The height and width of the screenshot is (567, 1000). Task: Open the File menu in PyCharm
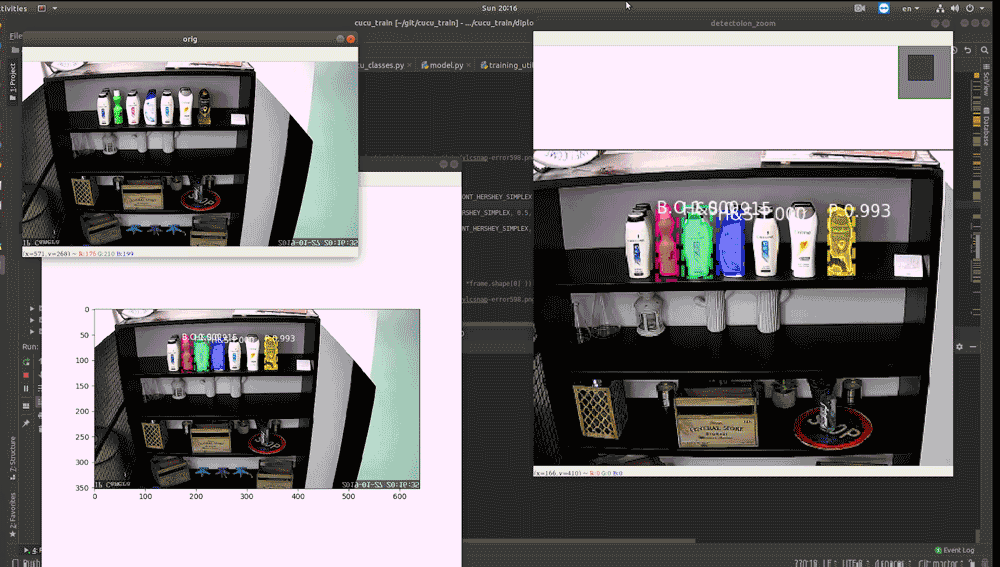pos(15,36)
